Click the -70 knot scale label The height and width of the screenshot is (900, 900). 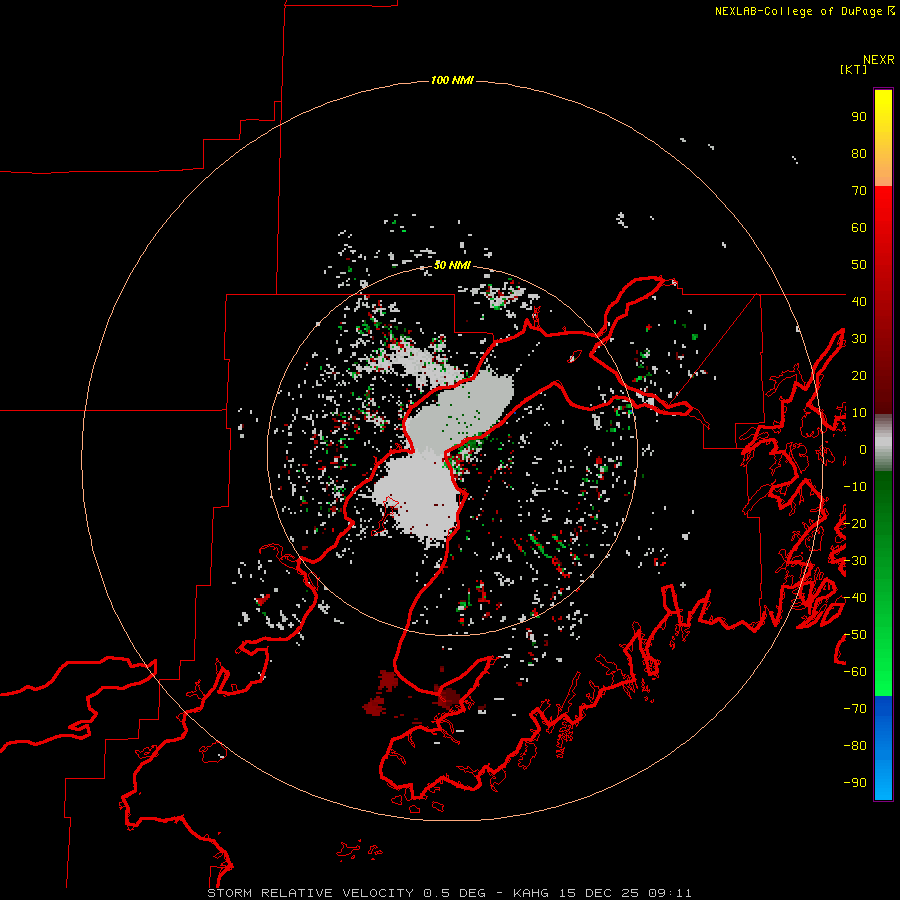click(855, 709)
